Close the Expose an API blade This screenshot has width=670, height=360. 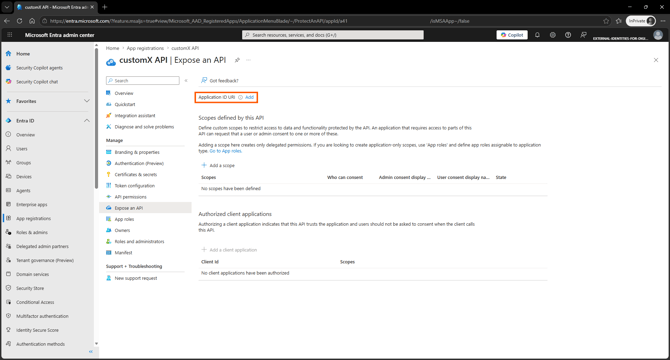coord(656,60)
